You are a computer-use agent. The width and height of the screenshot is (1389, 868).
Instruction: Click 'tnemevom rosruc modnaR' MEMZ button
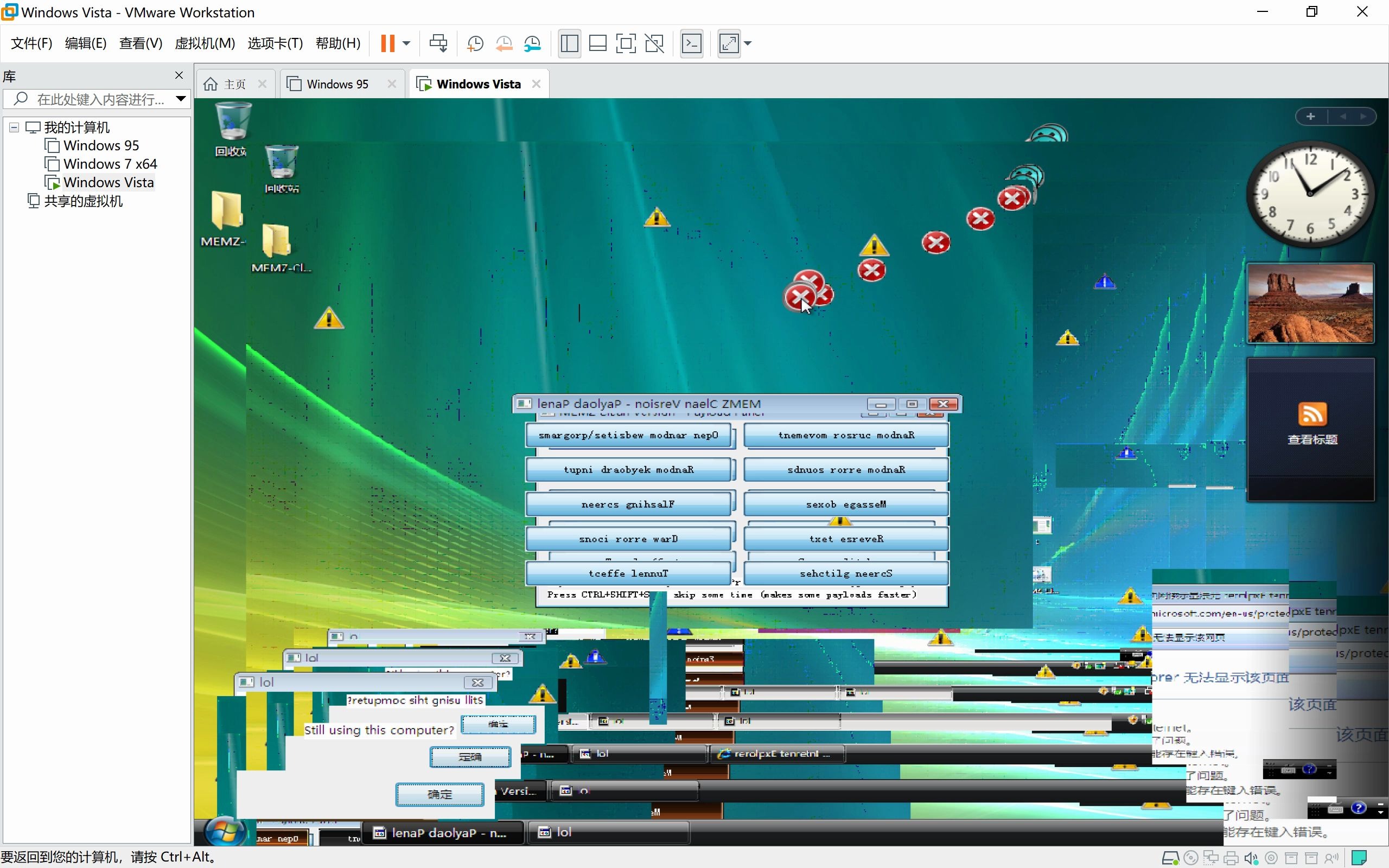point(846,435)
